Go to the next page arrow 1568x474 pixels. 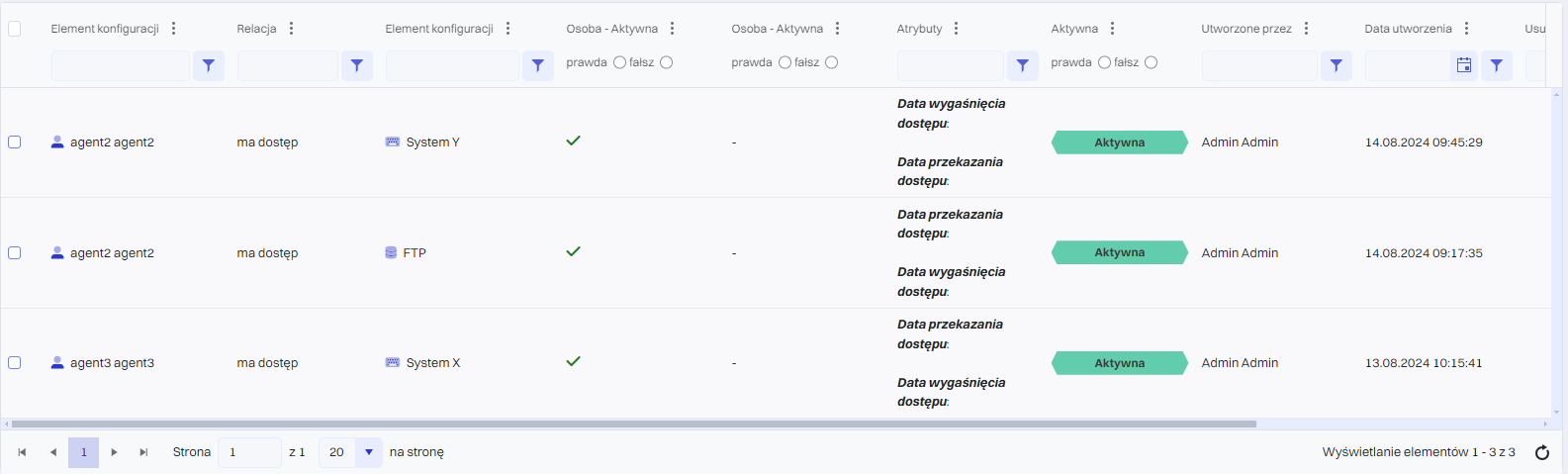click(114, 452)
